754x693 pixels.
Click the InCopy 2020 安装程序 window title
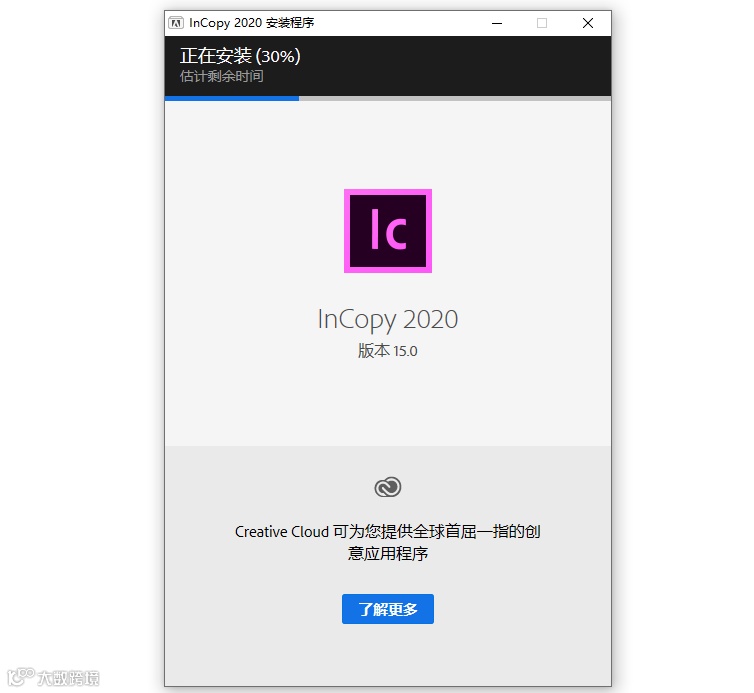click(251, 23)
